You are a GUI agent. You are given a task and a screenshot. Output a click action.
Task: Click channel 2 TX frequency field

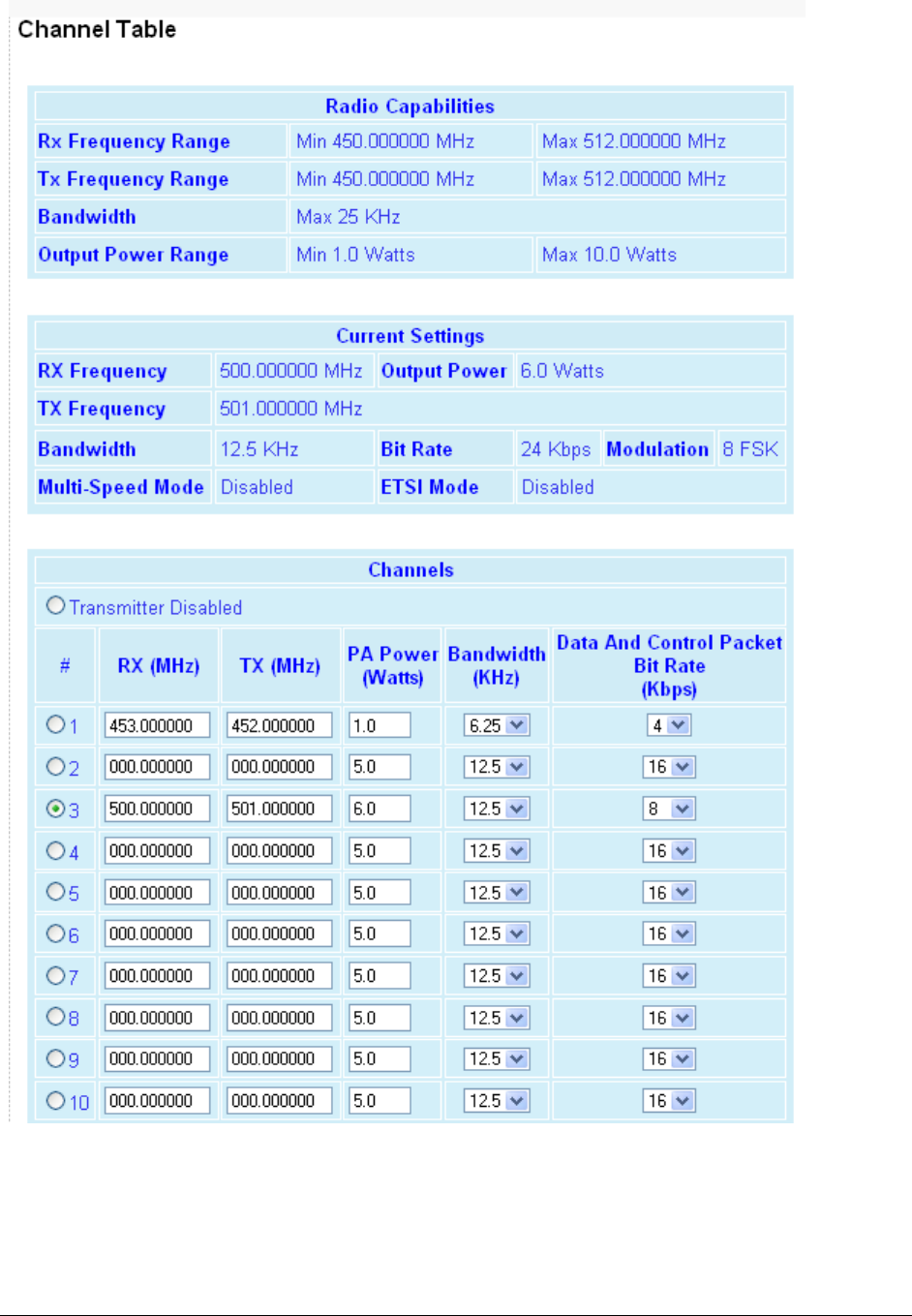(280, 767)
